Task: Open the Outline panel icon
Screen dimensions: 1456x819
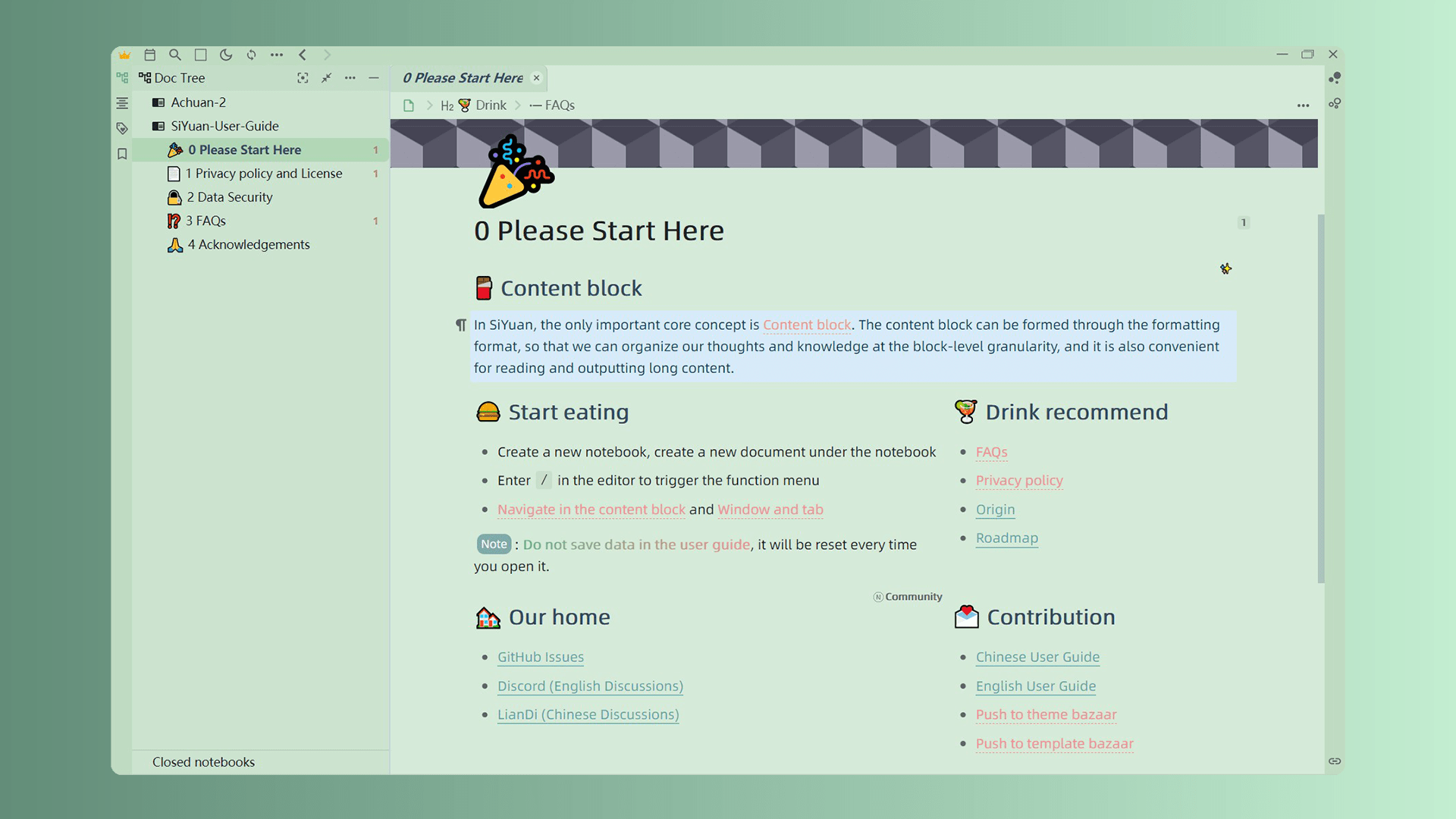Action: point(122,103)
